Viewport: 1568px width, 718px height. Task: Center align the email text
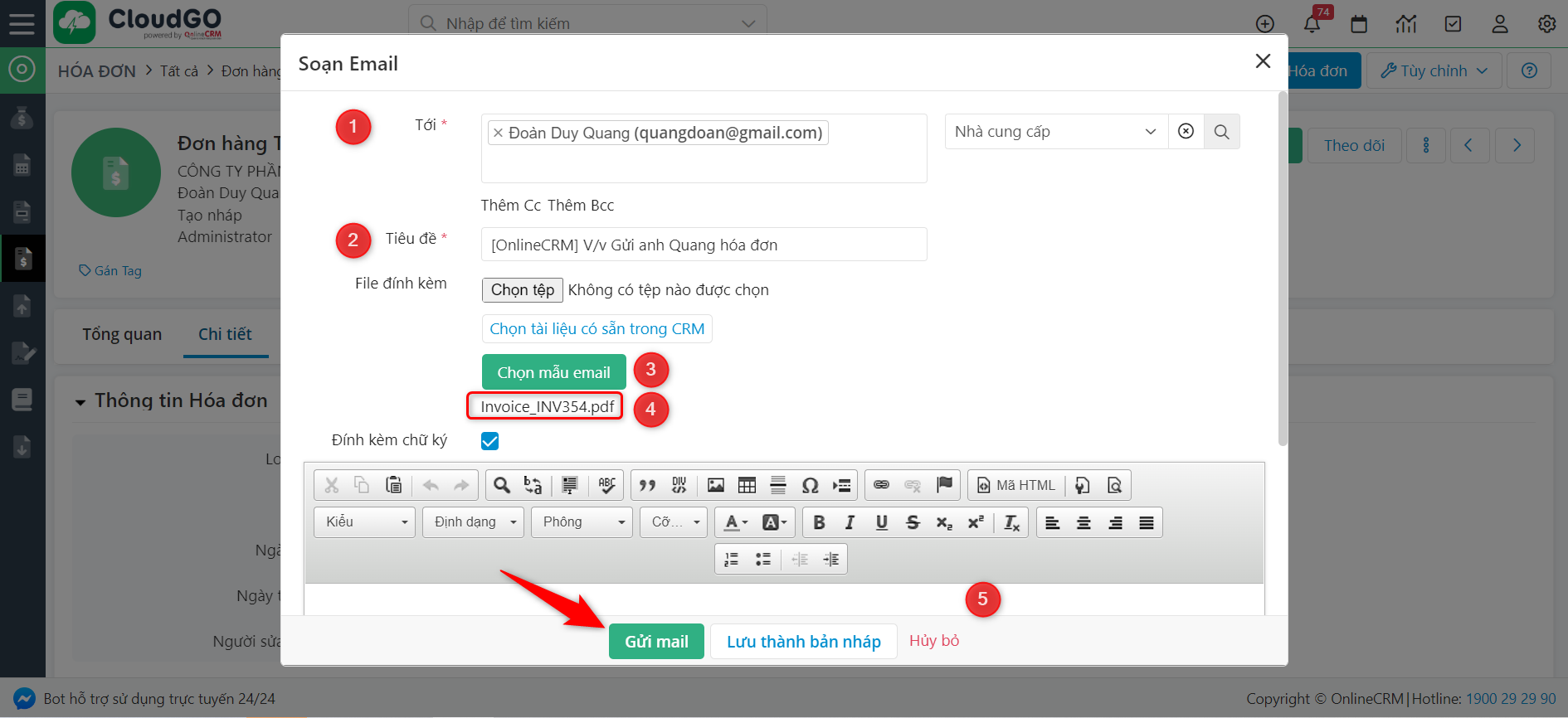tap(1083, 522)
